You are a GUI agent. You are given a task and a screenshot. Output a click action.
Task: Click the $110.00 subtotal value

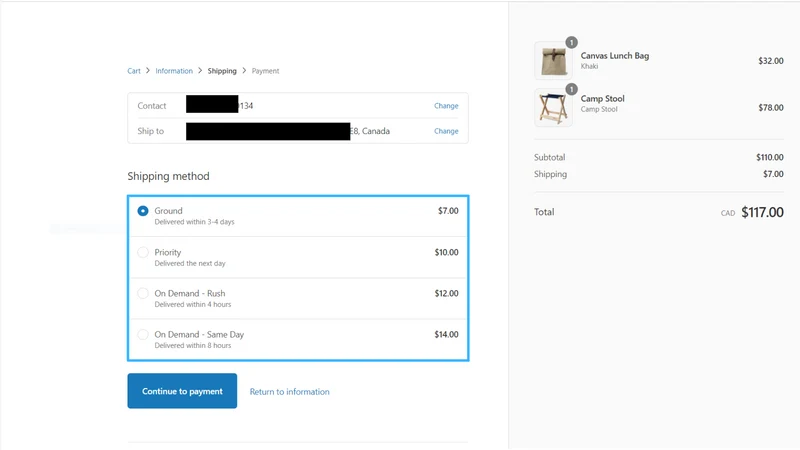(x=770, y=157)
